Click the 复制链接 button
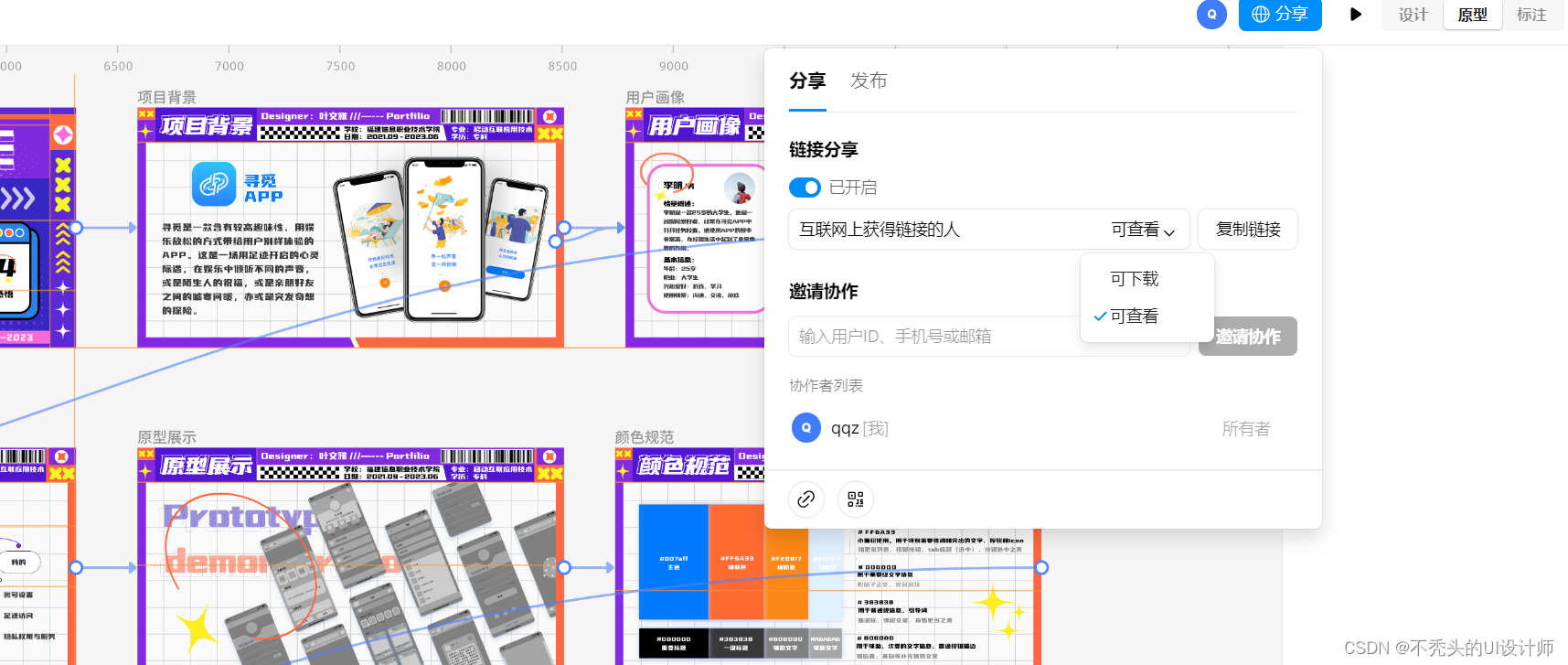 click(x=1248, y=230)
